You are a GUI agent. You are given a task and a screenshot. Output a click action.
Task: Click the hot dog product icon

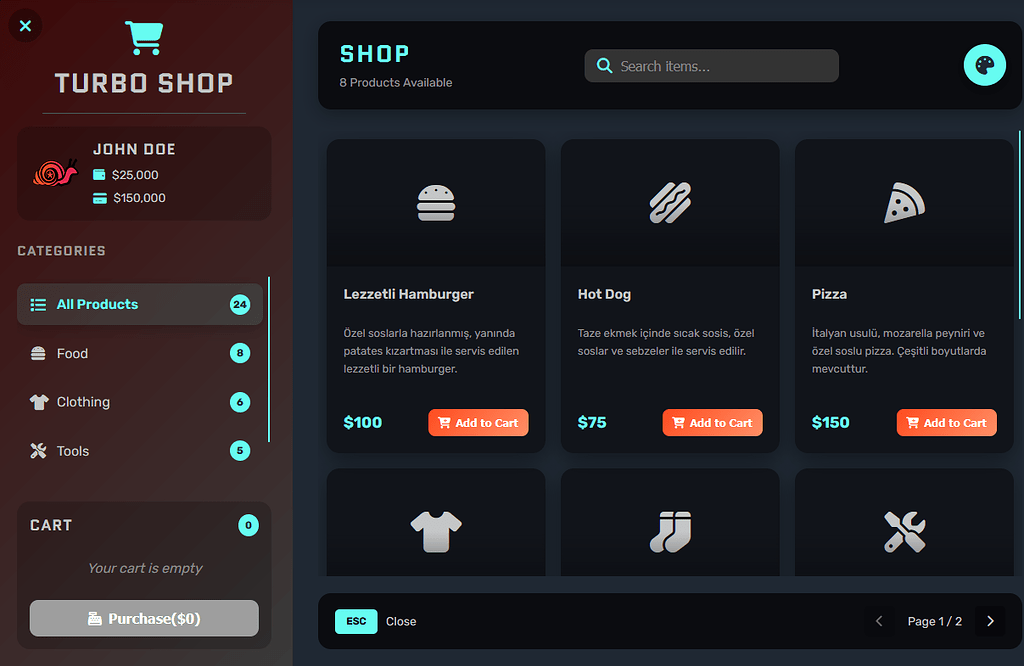pyautogui.click(x=670, y=201)
